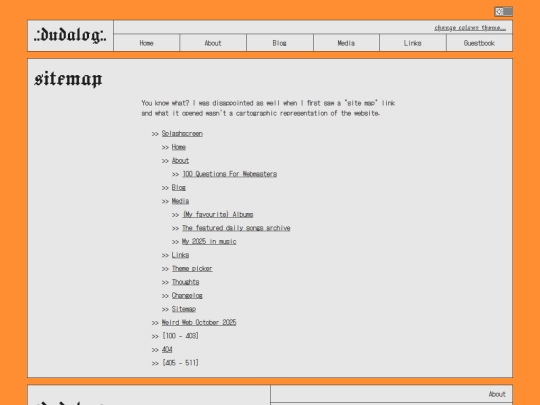Open the Thoughts link
The image size is (540, 405).
(x=186, y=282)
